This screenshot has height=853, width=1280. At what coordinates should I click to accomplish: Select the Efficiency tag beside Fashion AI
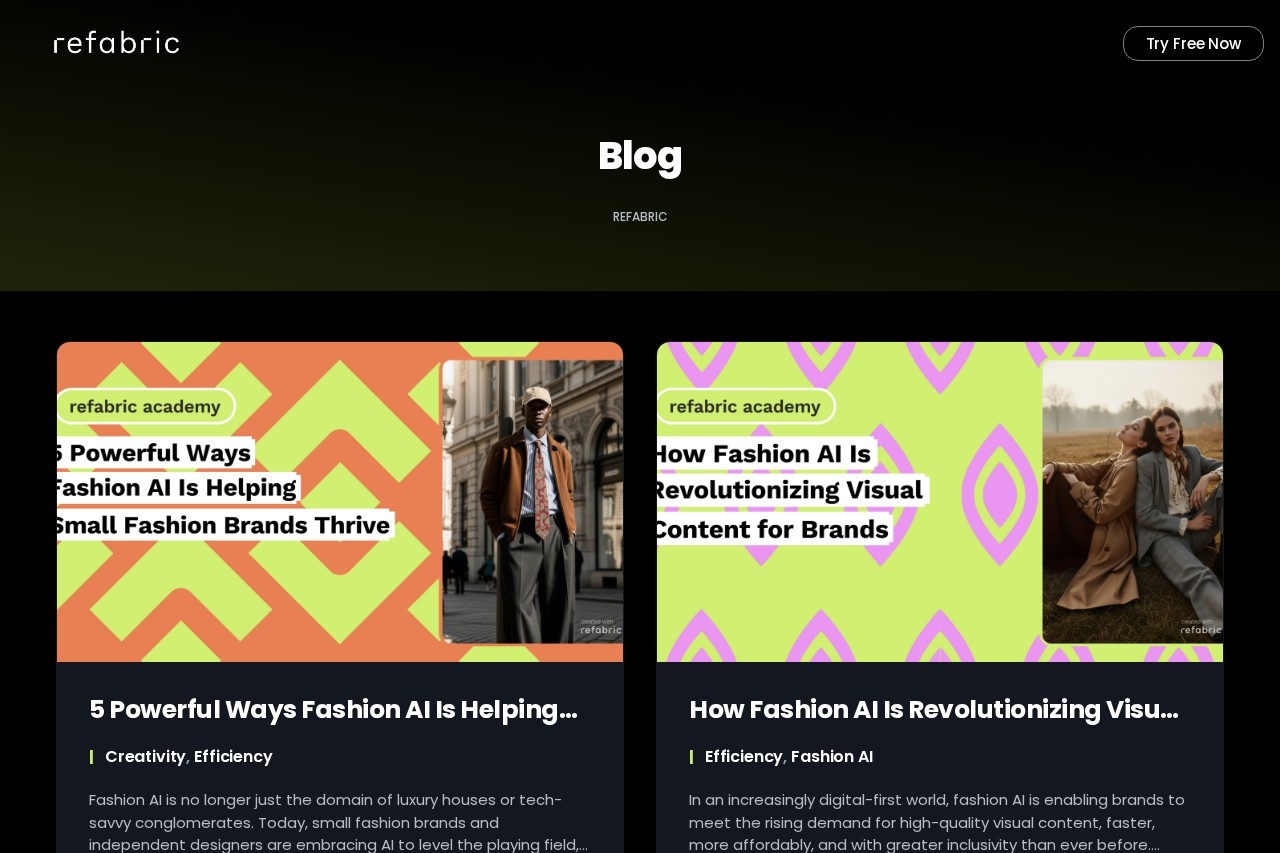pyautogui.click(x=743, y=757)
